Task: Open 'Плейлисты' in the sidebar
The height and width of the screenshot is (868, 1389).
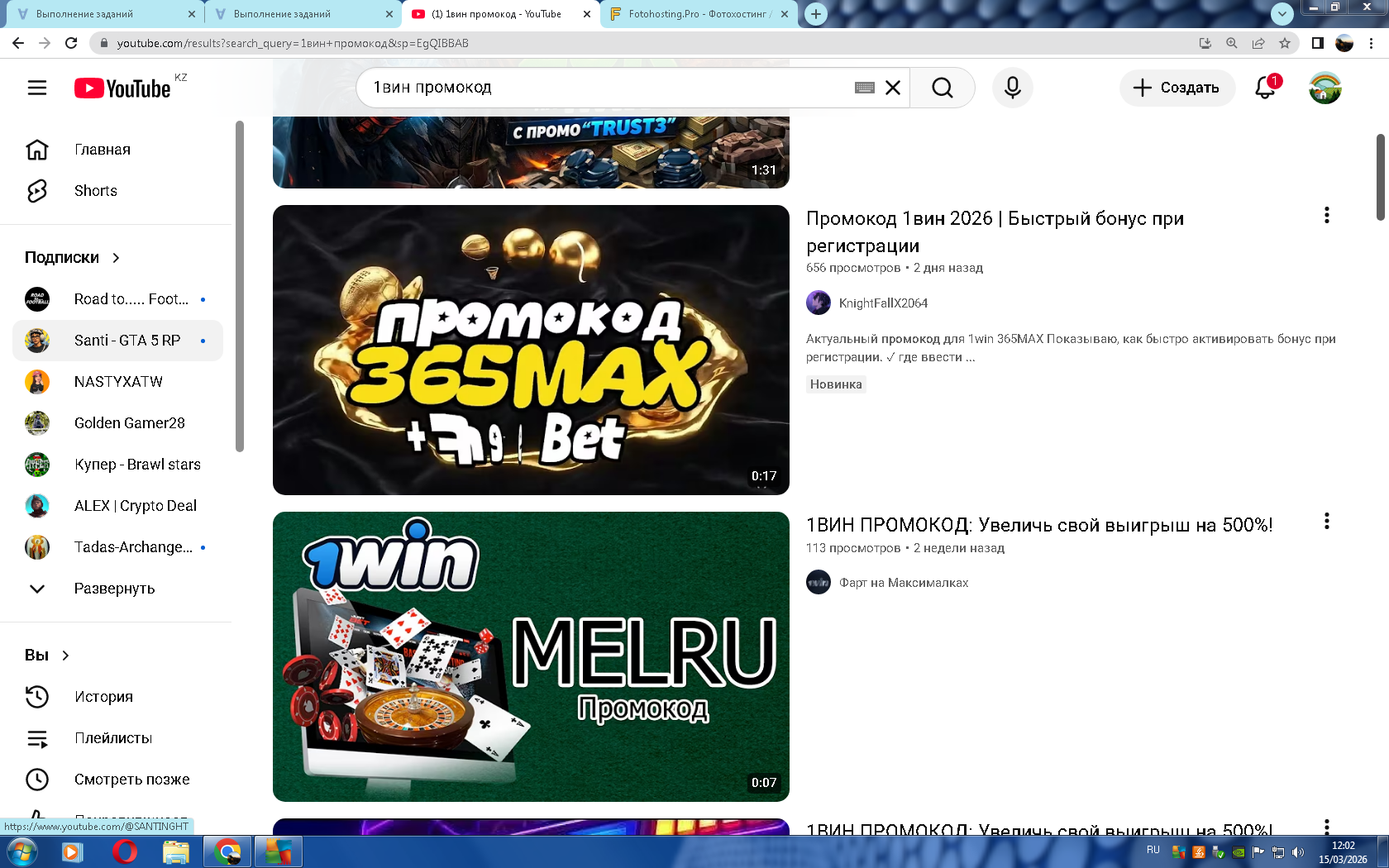Action: (117, 738)
